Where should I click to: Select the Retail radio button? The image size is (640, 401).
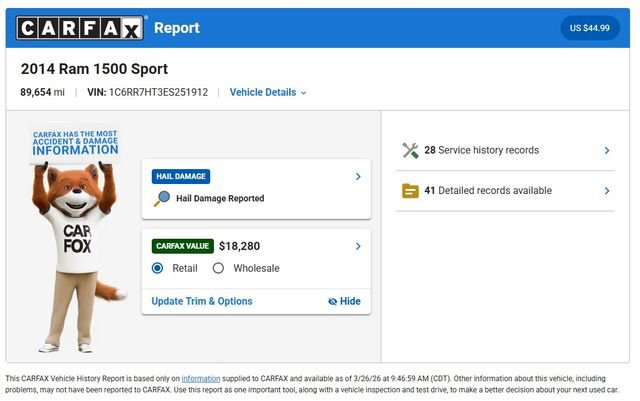(x=158, y=268)
